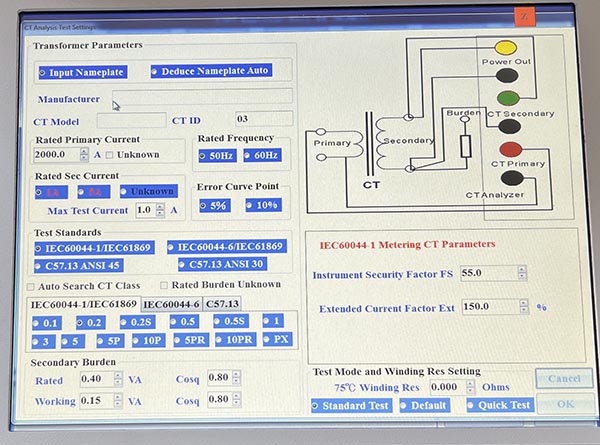Select C57.13 ANSI 45 standard
Image resolution: width=600 pixels, height=445 pixels.
[78, 266]
